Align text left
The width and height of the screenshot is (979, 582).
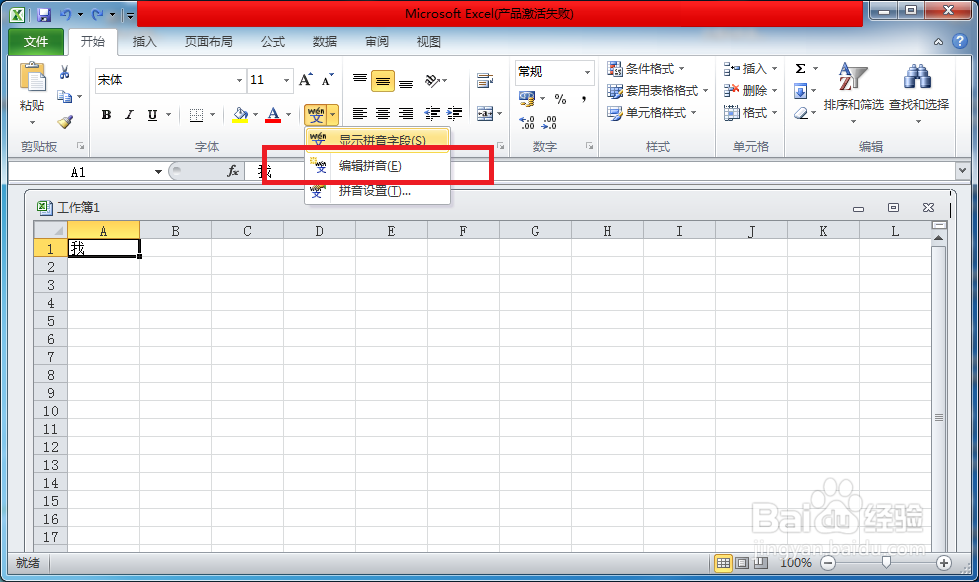tap(360, 114)
